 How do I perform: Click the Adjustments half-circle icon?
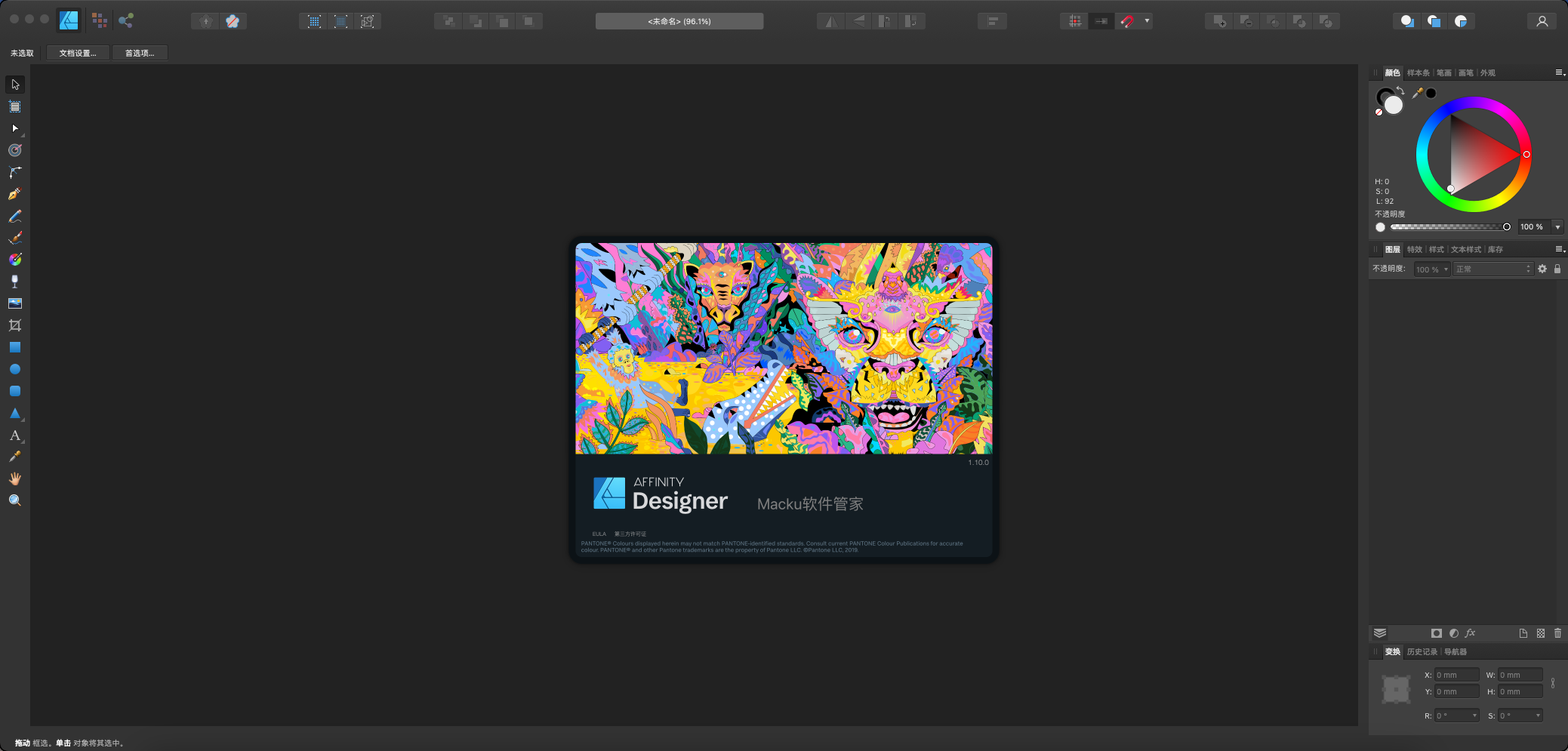(x=1453, y=633)
